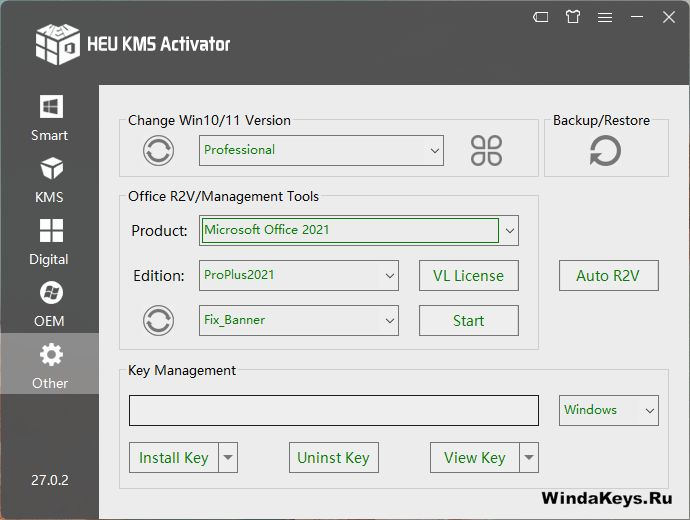Switch to the KMS tab
Screen dimensions: 690x520
[49, 180]
